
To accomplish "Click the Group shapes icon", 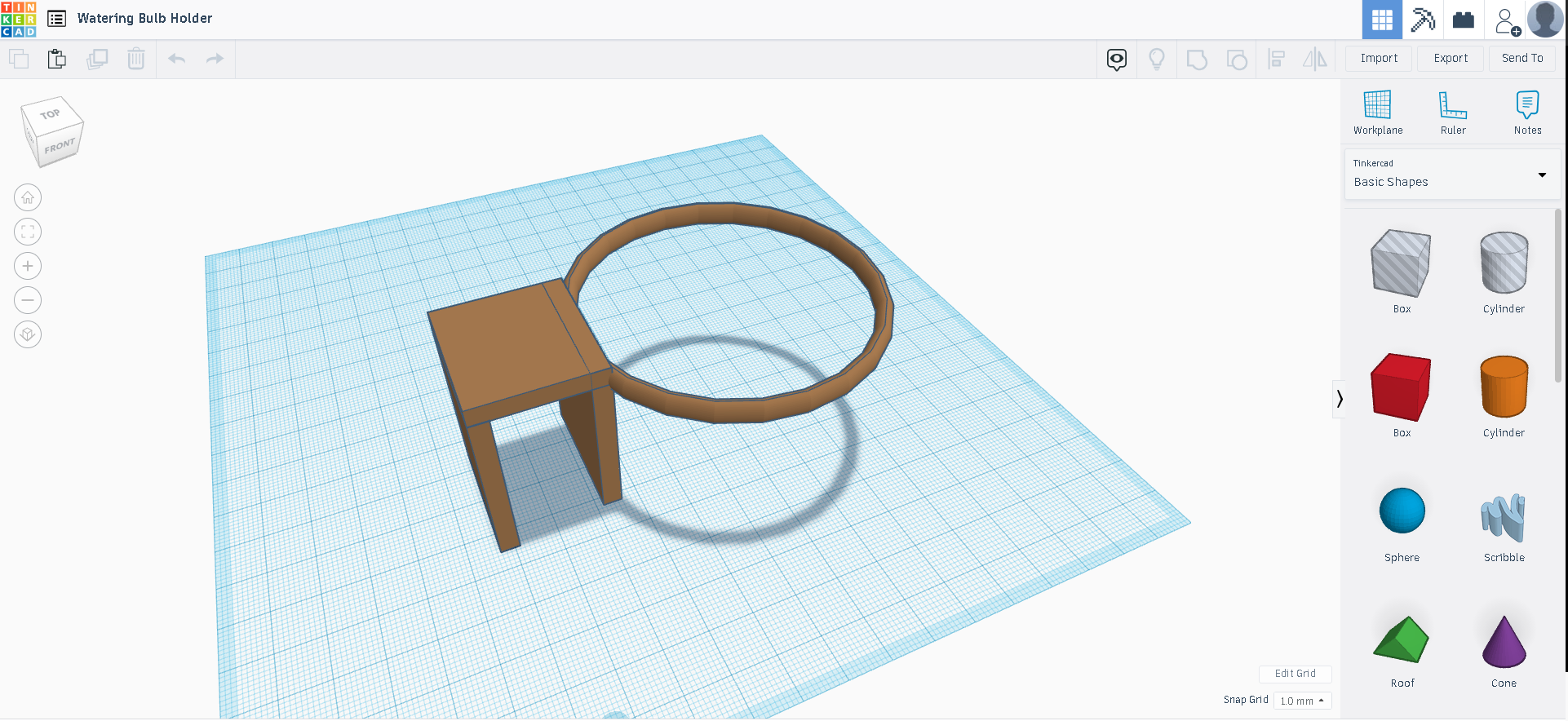I will click(1197, 59).
